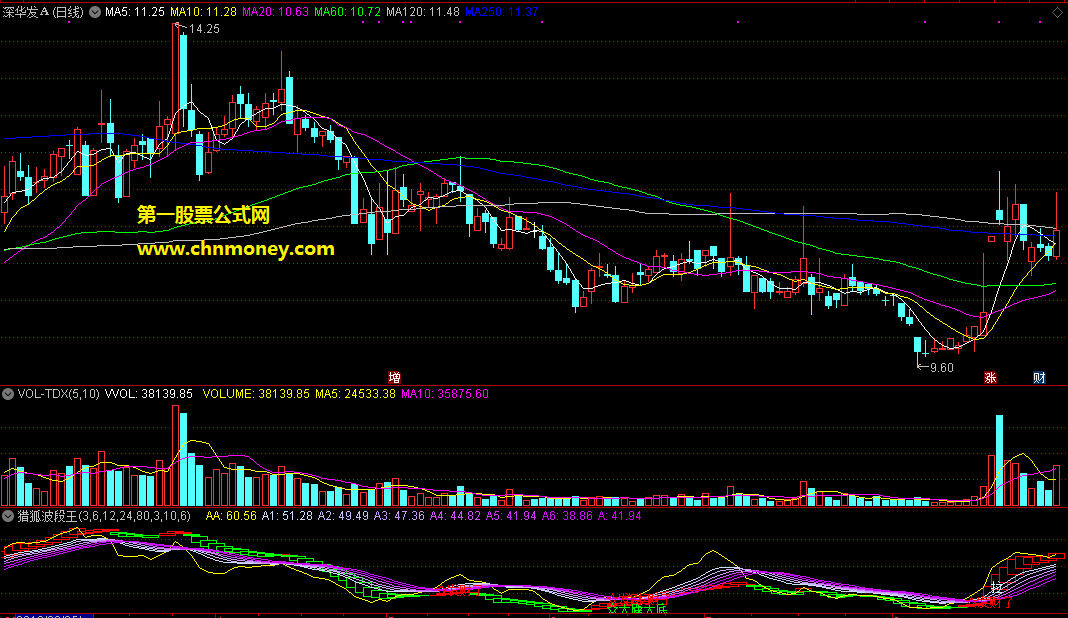
Task: Select the A2: 49.49 value
Action: (343, 516)
